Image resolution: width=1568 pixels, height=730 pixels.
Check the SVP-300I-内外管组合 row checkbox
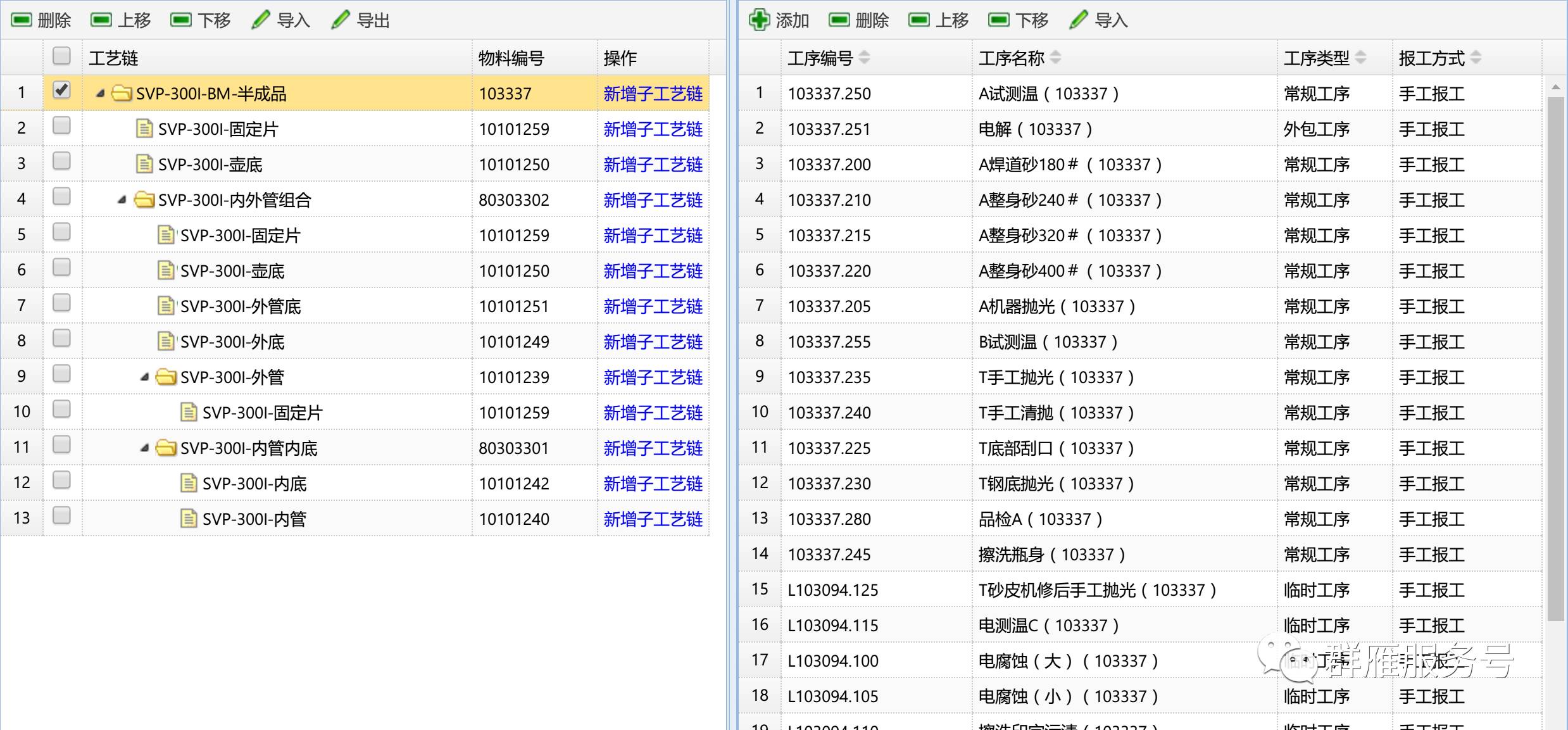(x=61, y=197)
